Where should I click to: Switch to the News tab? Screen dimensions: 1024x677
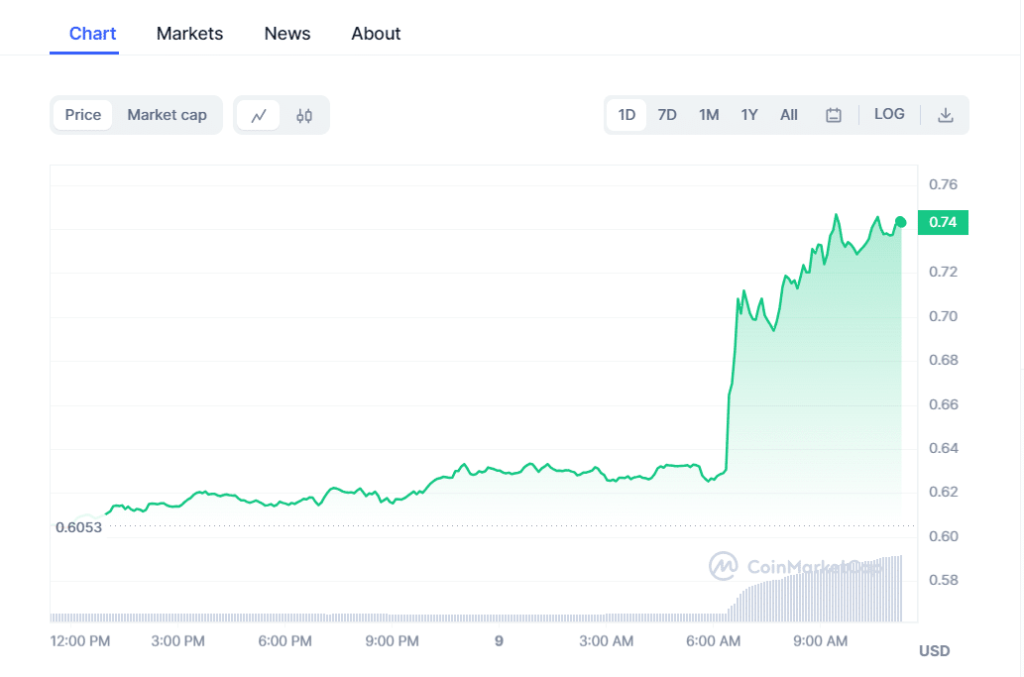(287, 34)
